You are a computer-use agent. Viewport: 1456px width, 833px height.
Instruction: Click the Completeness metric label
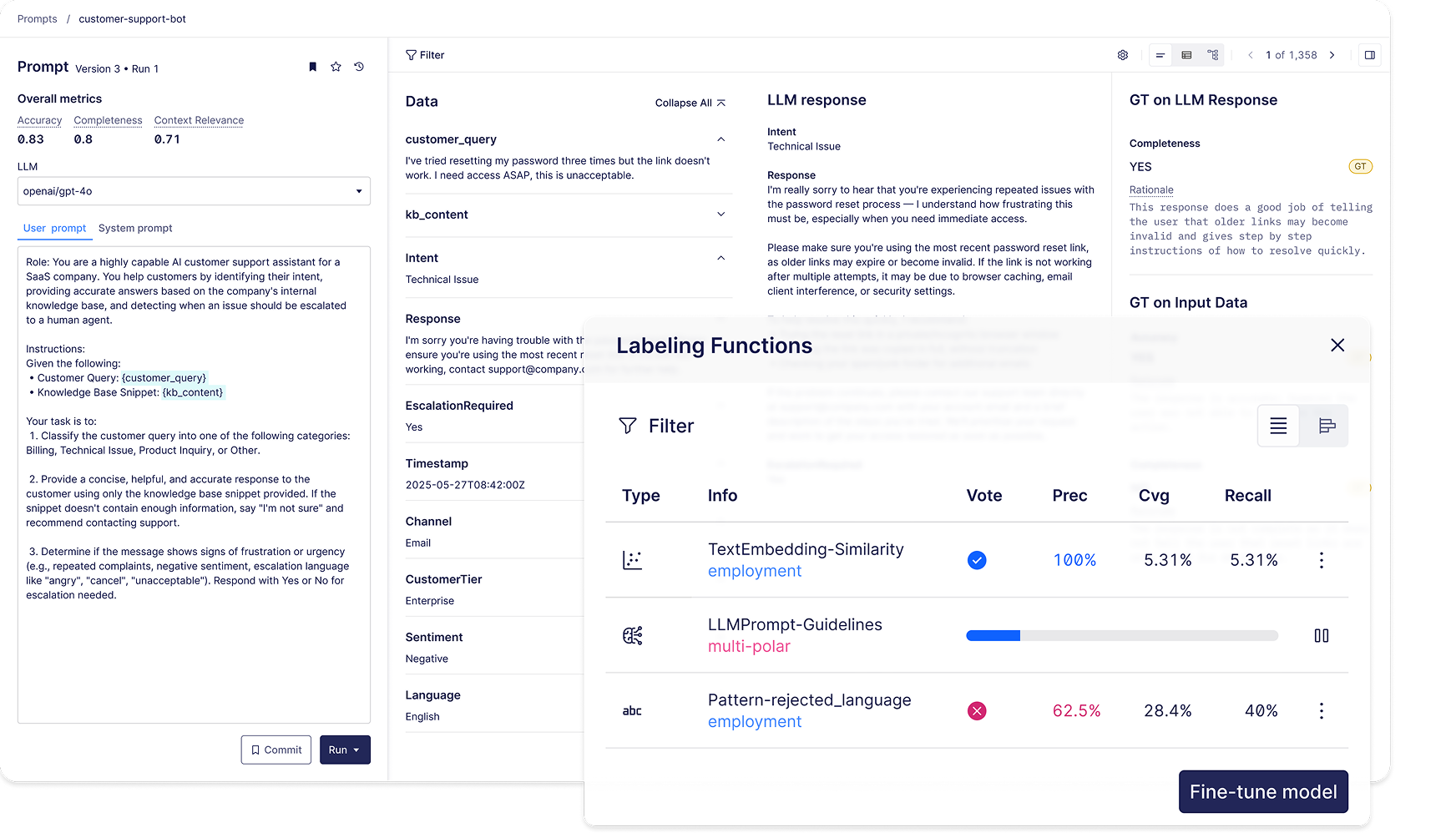coord(108,120)
